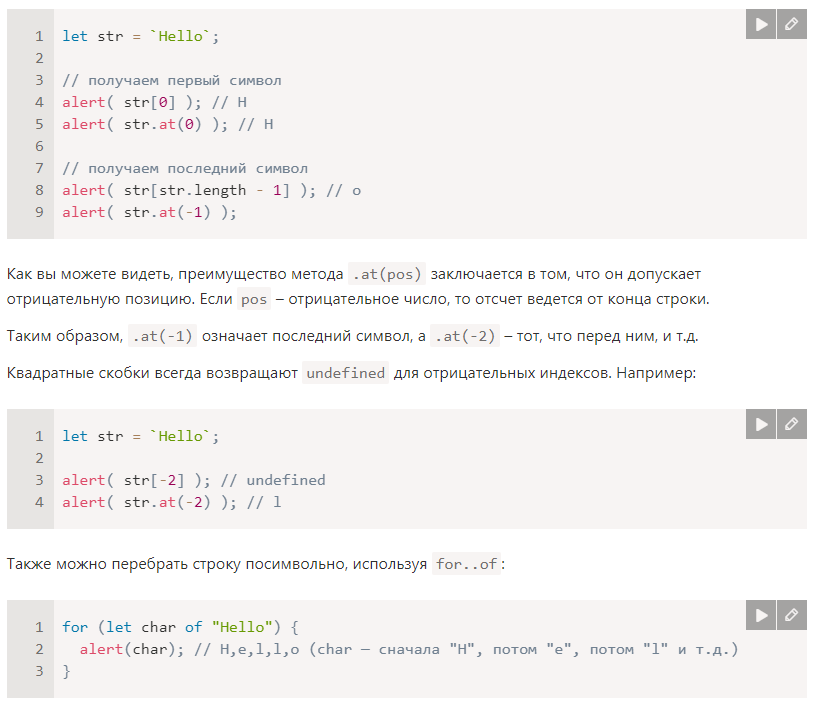Viewport: 817px width, 713px height.
Task: Click the inline code '.at(pos)'
Action: click(387, 274)
